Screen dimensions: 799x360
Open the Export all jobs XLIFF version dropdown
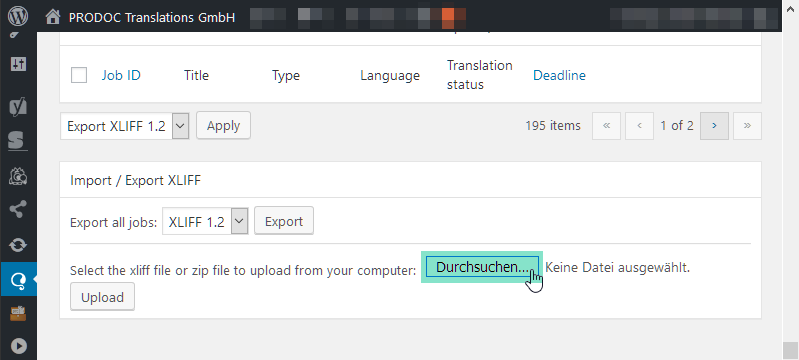pos(205,221)
